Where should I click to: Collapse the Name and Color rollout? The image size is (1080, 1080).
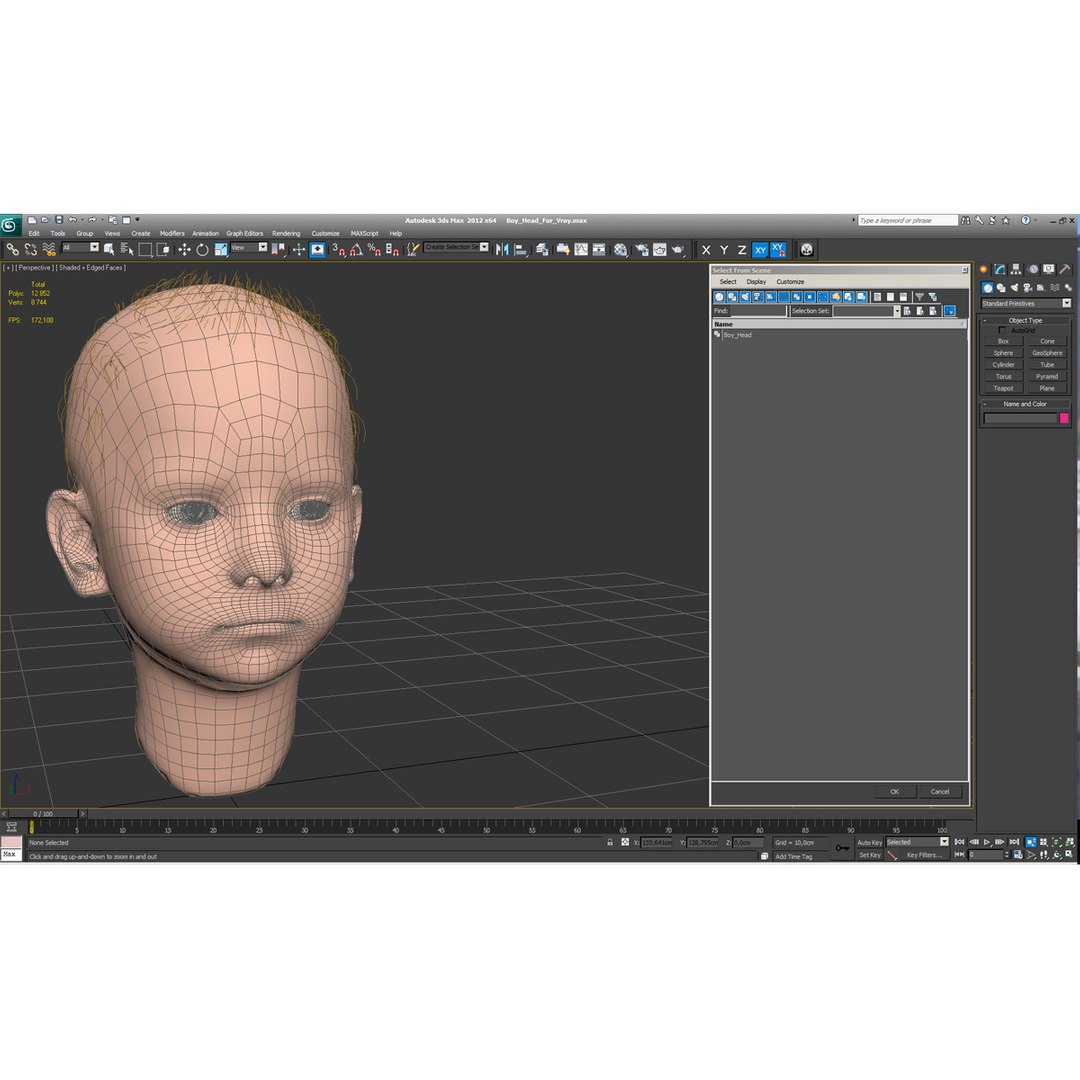1026,404
